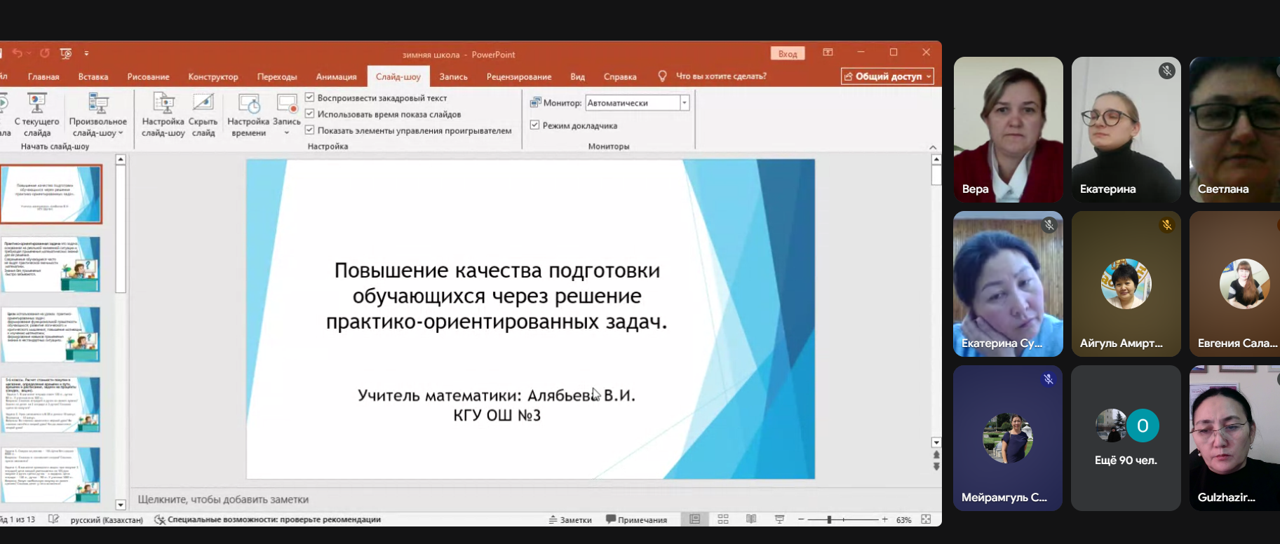Viewport: 1280px width, 544px height.
Task: Disable Режим докладчика checkbox
Action: coord(534,126)
